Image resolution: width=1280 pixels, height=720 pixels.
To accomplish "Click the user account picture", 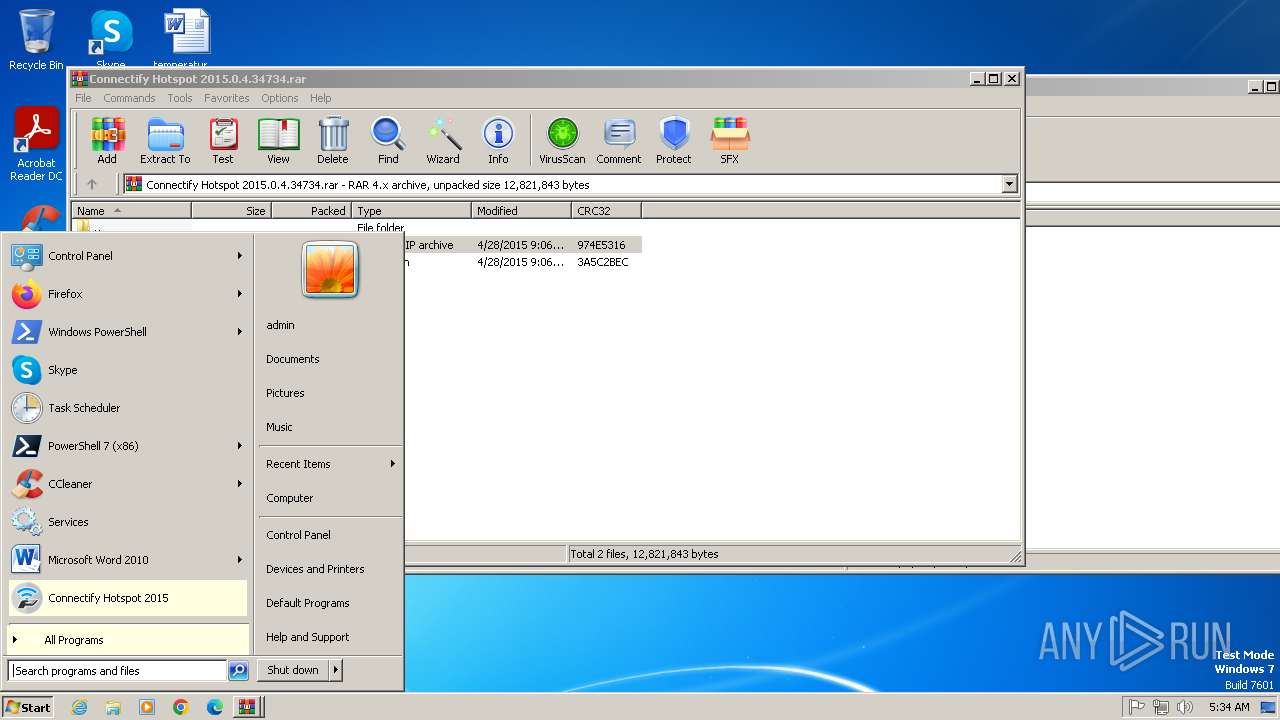I will (x=330, y=269).
